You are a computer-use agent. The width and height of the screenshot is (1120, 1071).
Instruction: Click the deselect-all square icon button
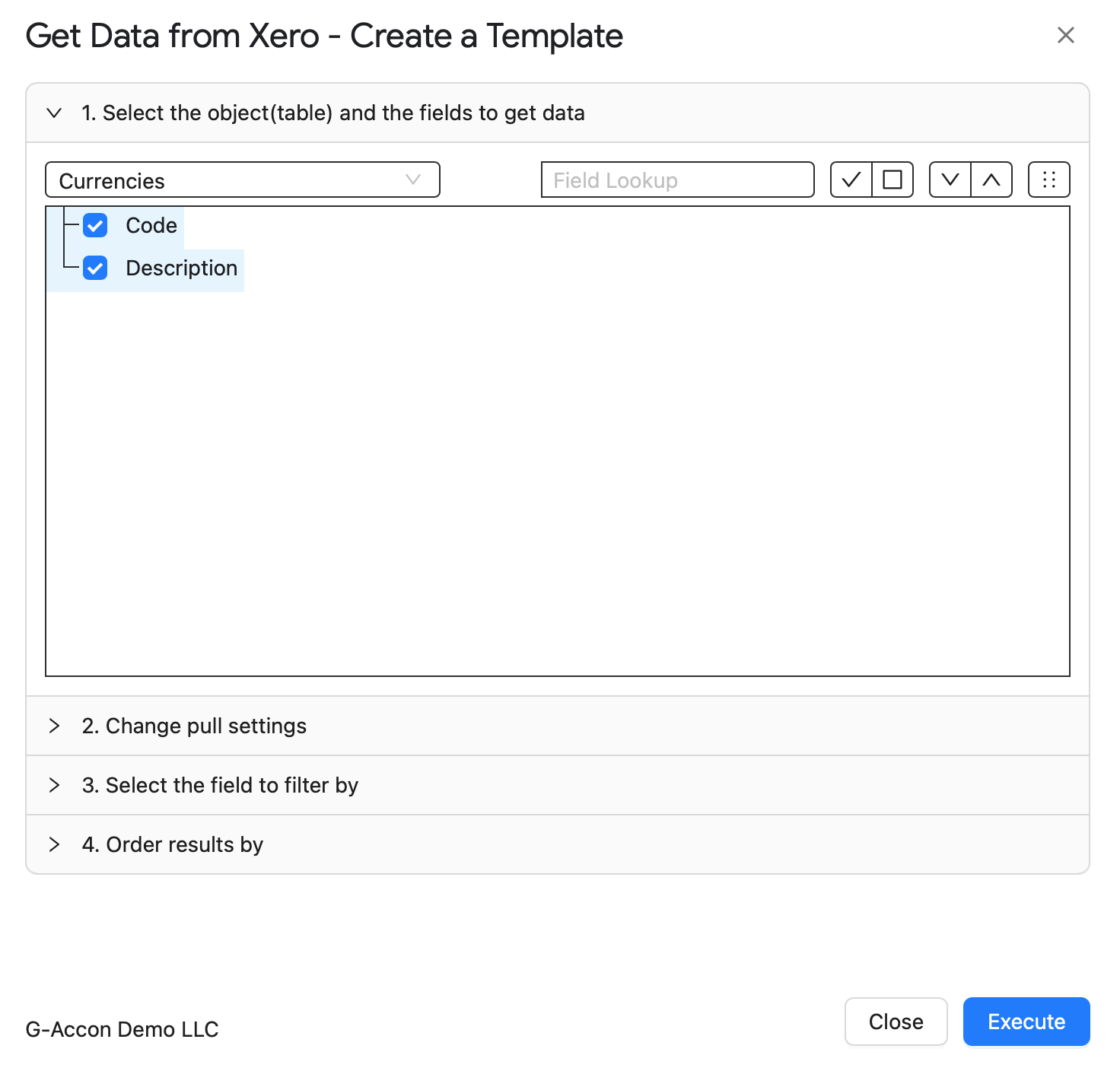pyautogui.click(x=892, y=180)
